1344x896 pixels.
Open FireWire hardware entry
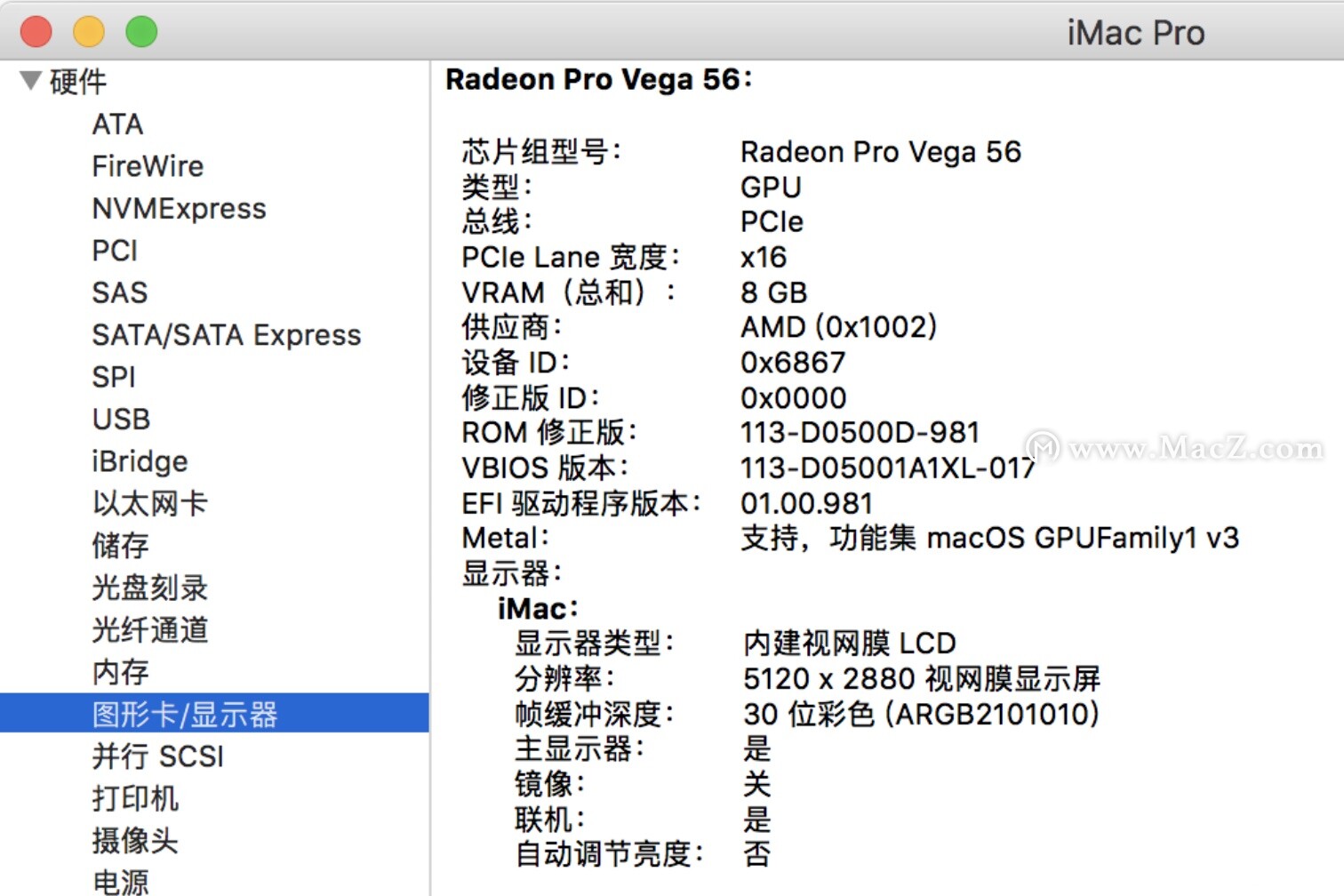(148, 166)
